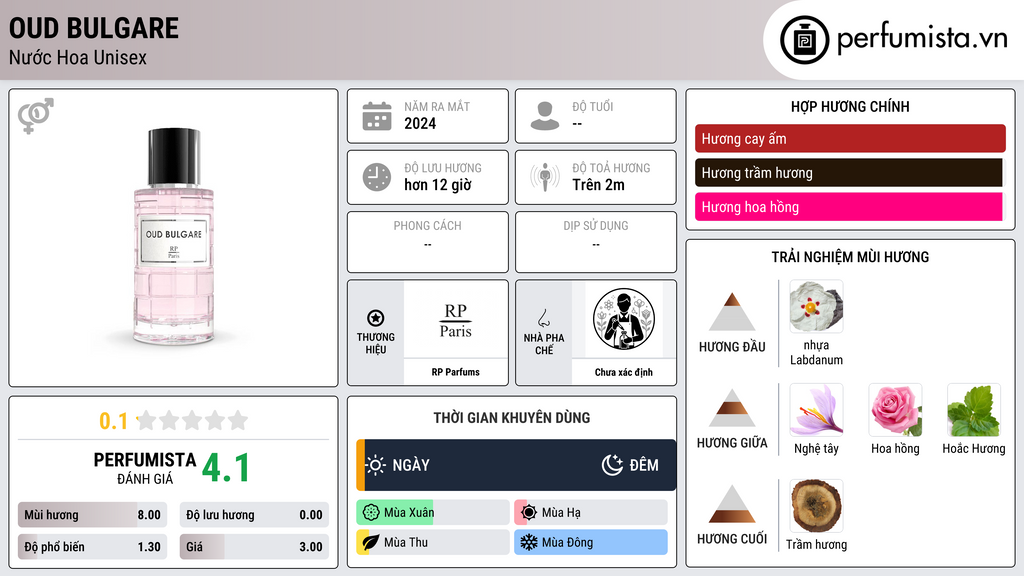1024x576 pixels.
Task: Select the red Hương cay ấm accord bar
Action: (x=850, y=138)
